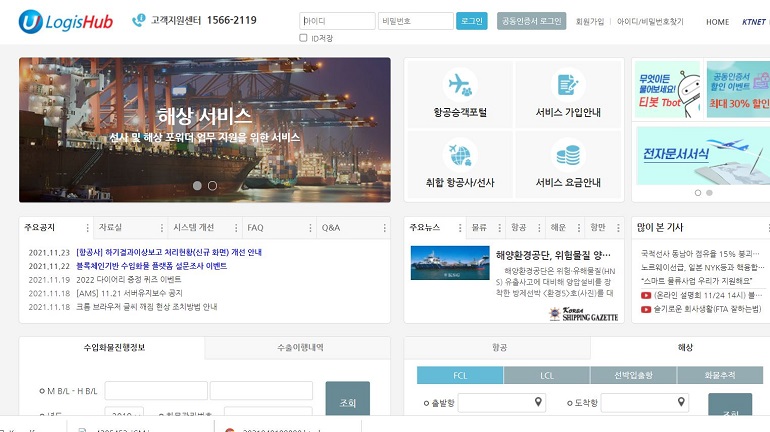Open YouTube icon beside 온라인 설명회 article
The image size is (770, 432).
[x=646, y=295]
